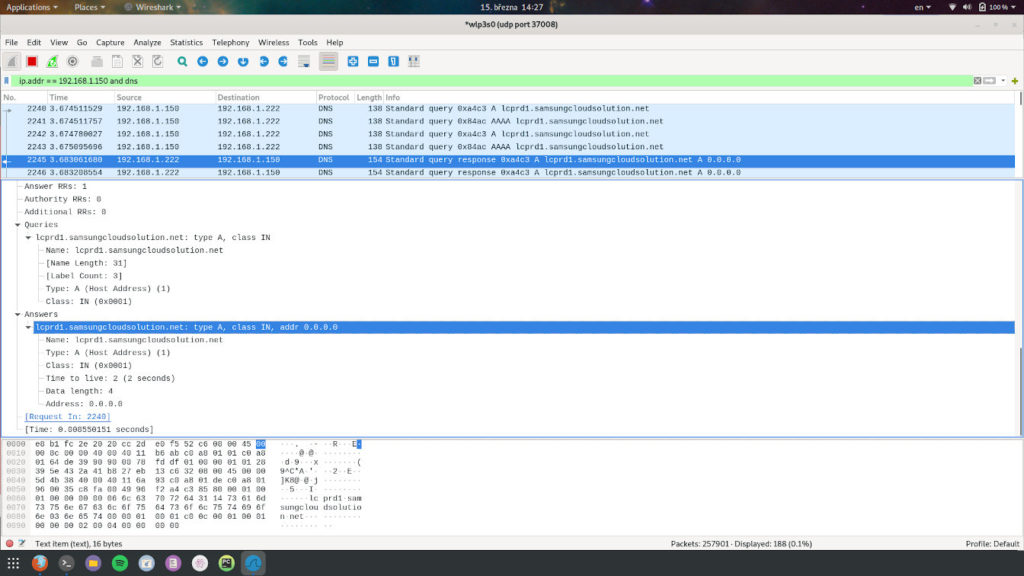Open Find a packet magnifier
The width and height of the screenshot is (1024, 576).
tap(182, 61)
